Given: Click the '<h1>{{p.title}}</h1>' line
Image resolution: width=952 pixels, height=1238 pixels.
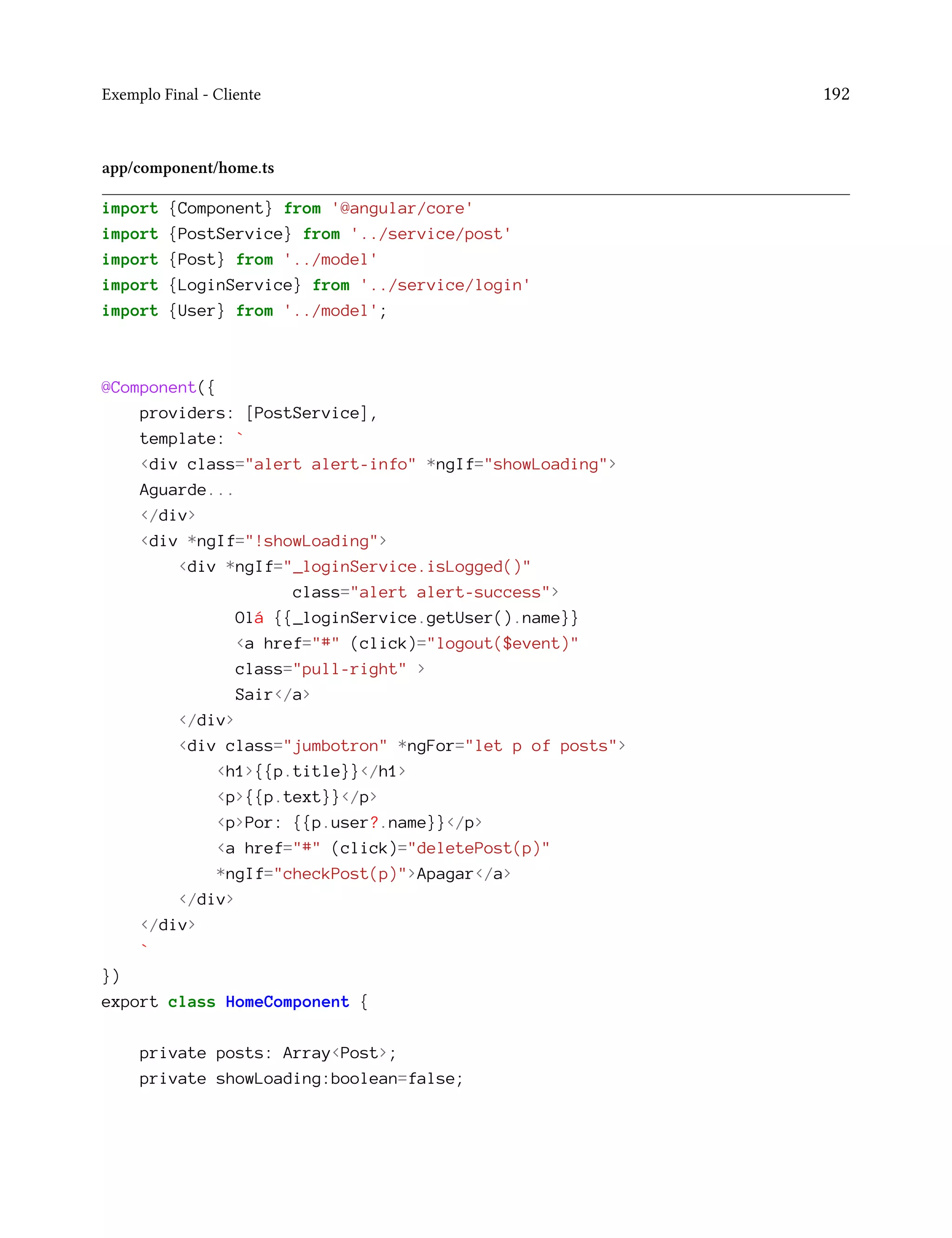Looking at the screenshot, I should point(311,772).
